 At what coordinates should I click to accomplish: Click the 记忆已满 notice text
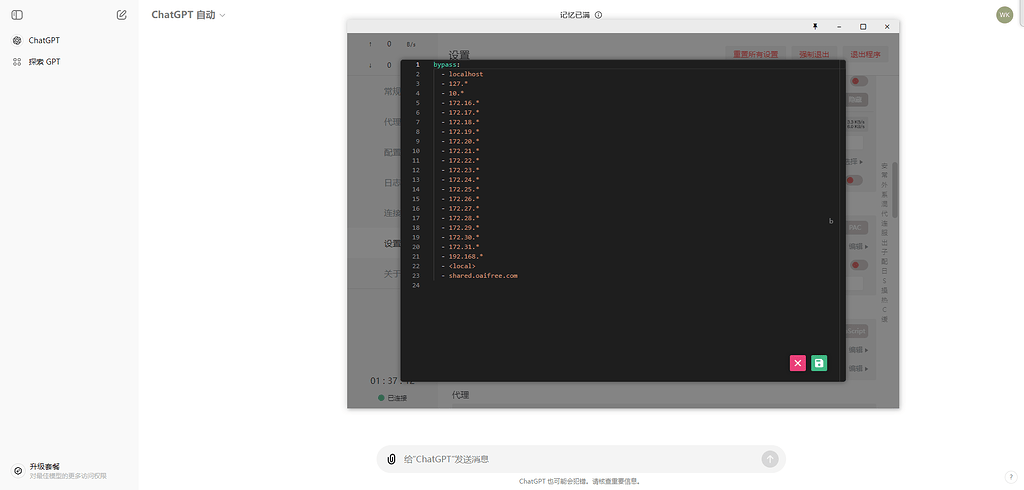click(575, 15)
